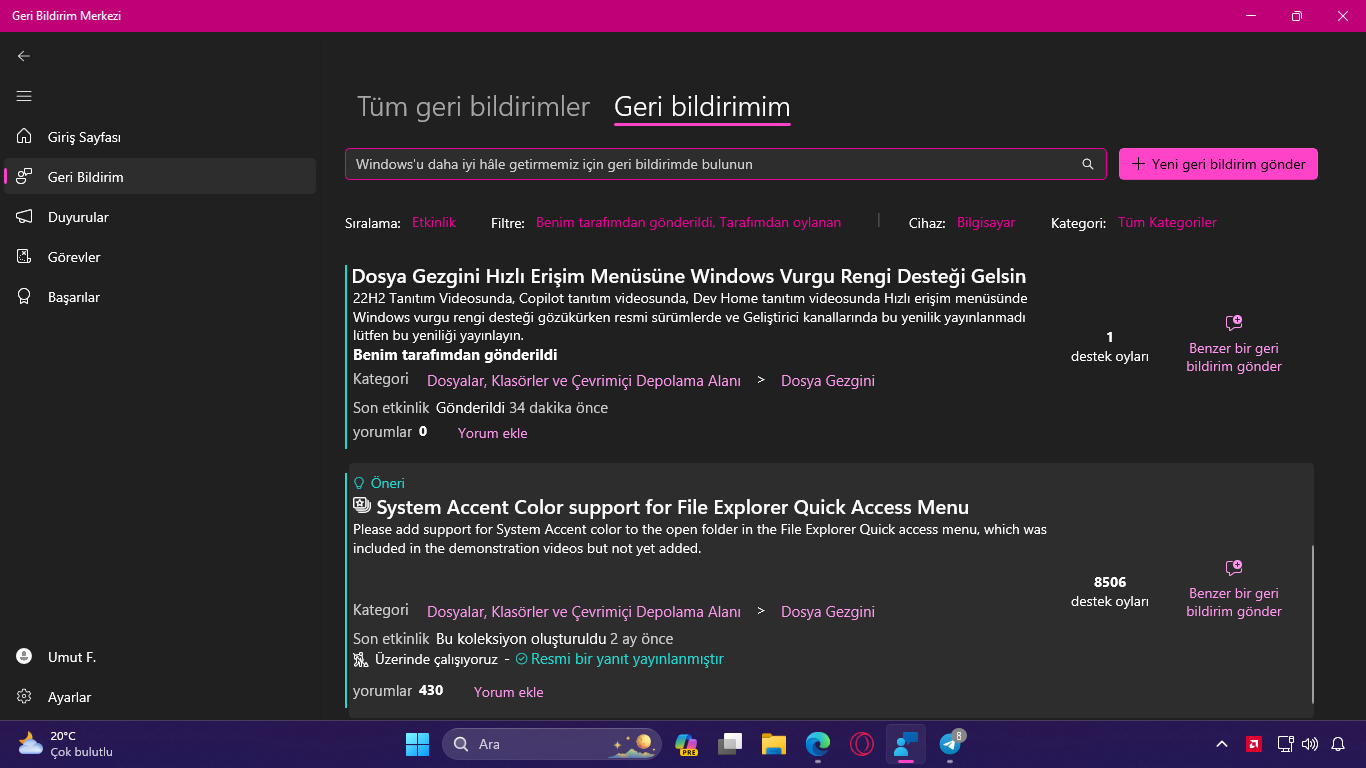1366x768 pixels.
Task: Click the feedback list vertical scrollbar
Action: click(x=1313, y=623)
